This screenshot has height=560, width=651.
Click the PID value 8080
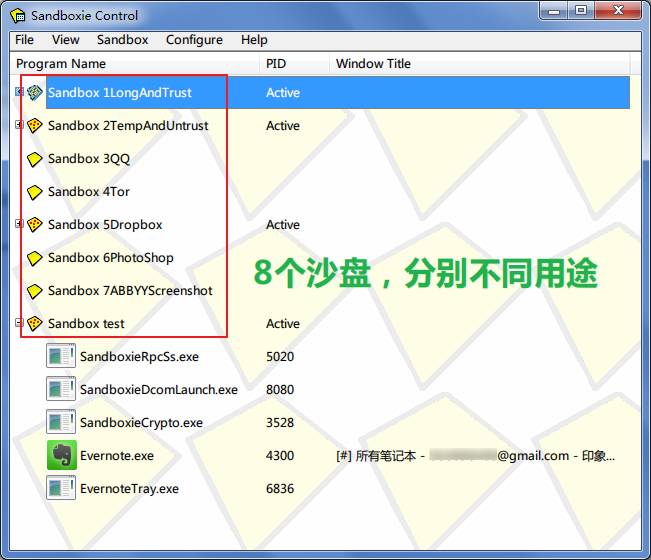pyautogui.click(x=280, y=389)
